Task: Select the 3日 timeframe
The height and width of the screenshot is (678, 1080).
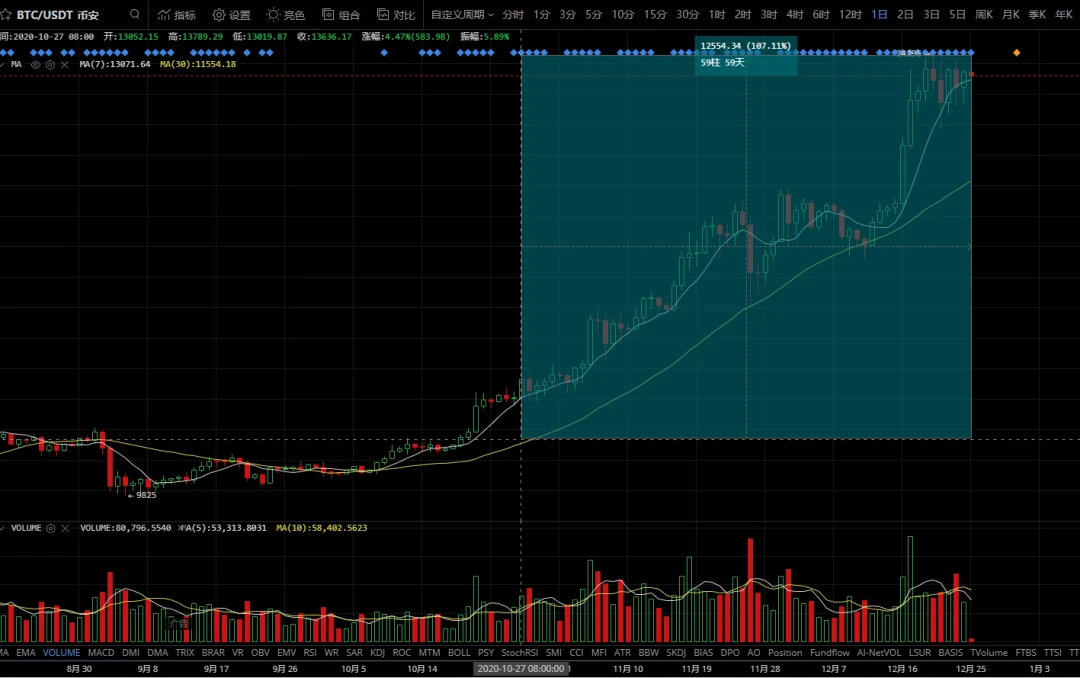Action: [x=931, y=14]
